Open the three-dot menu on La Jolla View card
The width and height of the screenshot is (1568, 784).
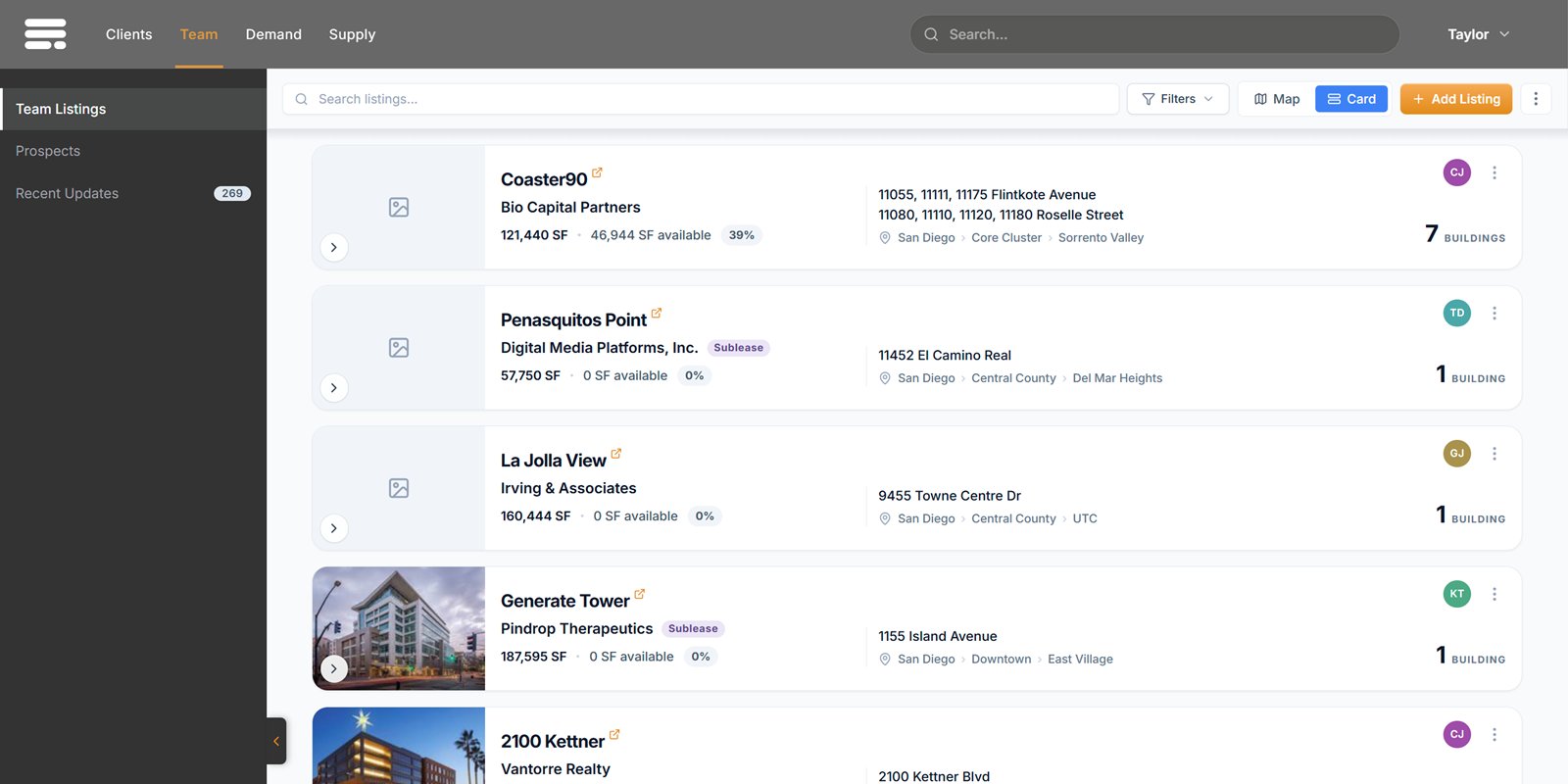point(1494,454)
